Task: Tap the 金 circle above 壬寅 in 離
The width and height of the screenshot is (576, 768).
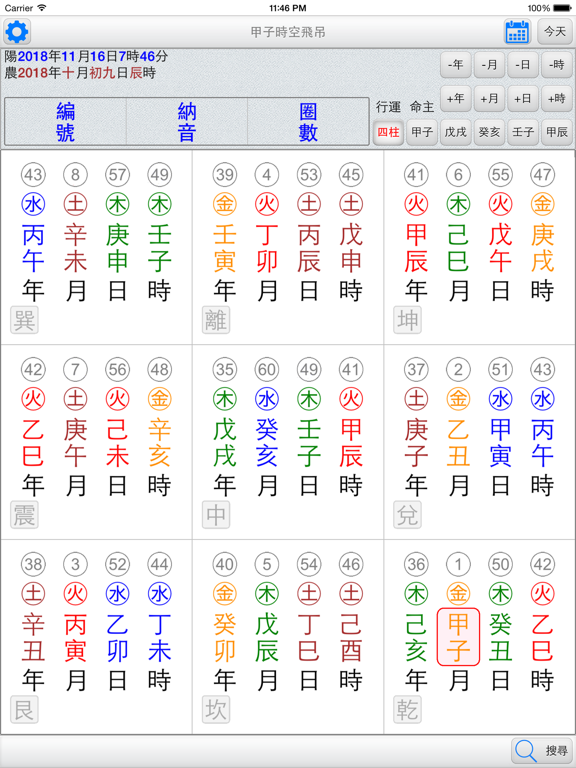Action: [x=225, y=204]
